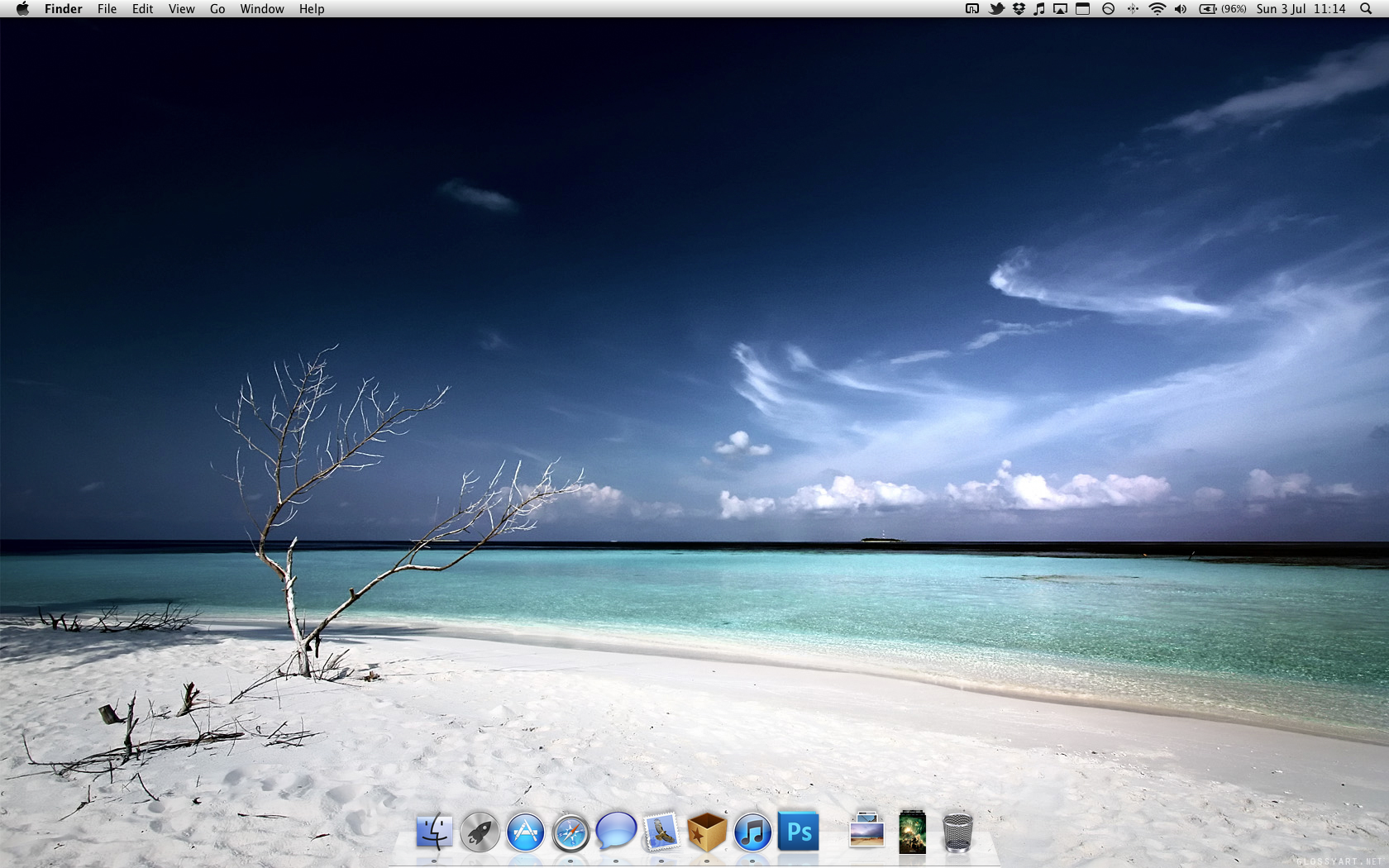Open the Dropbox menu bar icon

click(1019, 8)
